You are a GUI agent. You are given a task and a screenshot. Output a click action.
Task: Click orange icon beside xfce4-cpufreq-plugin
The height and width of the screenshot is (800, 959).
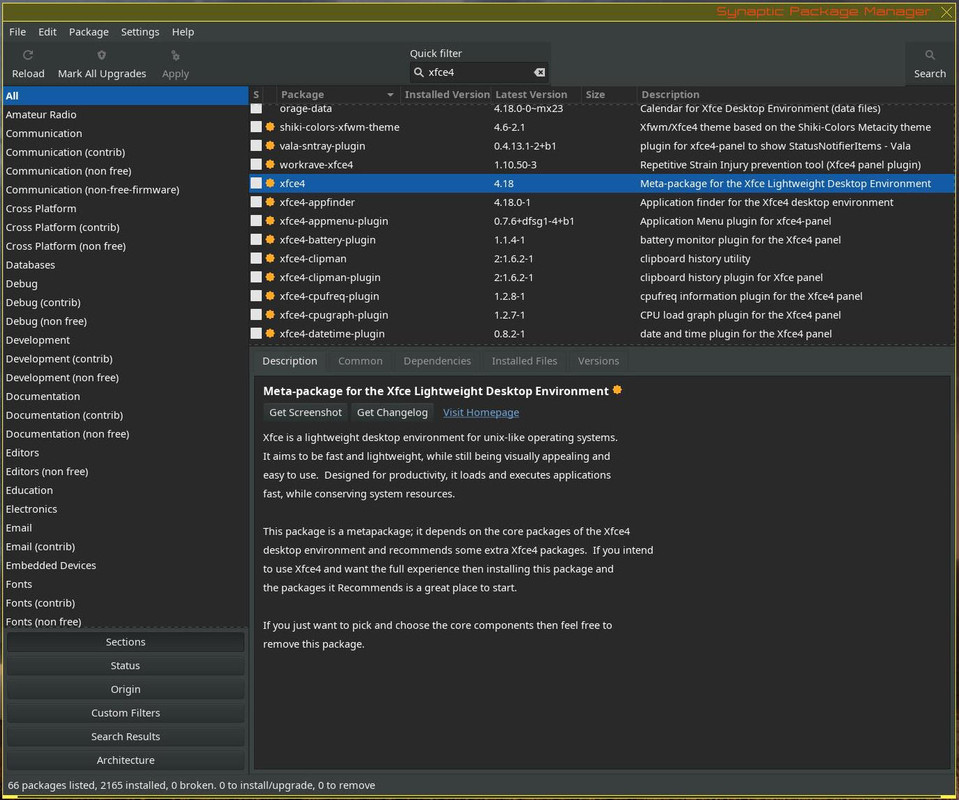click(x=270, y=295)
